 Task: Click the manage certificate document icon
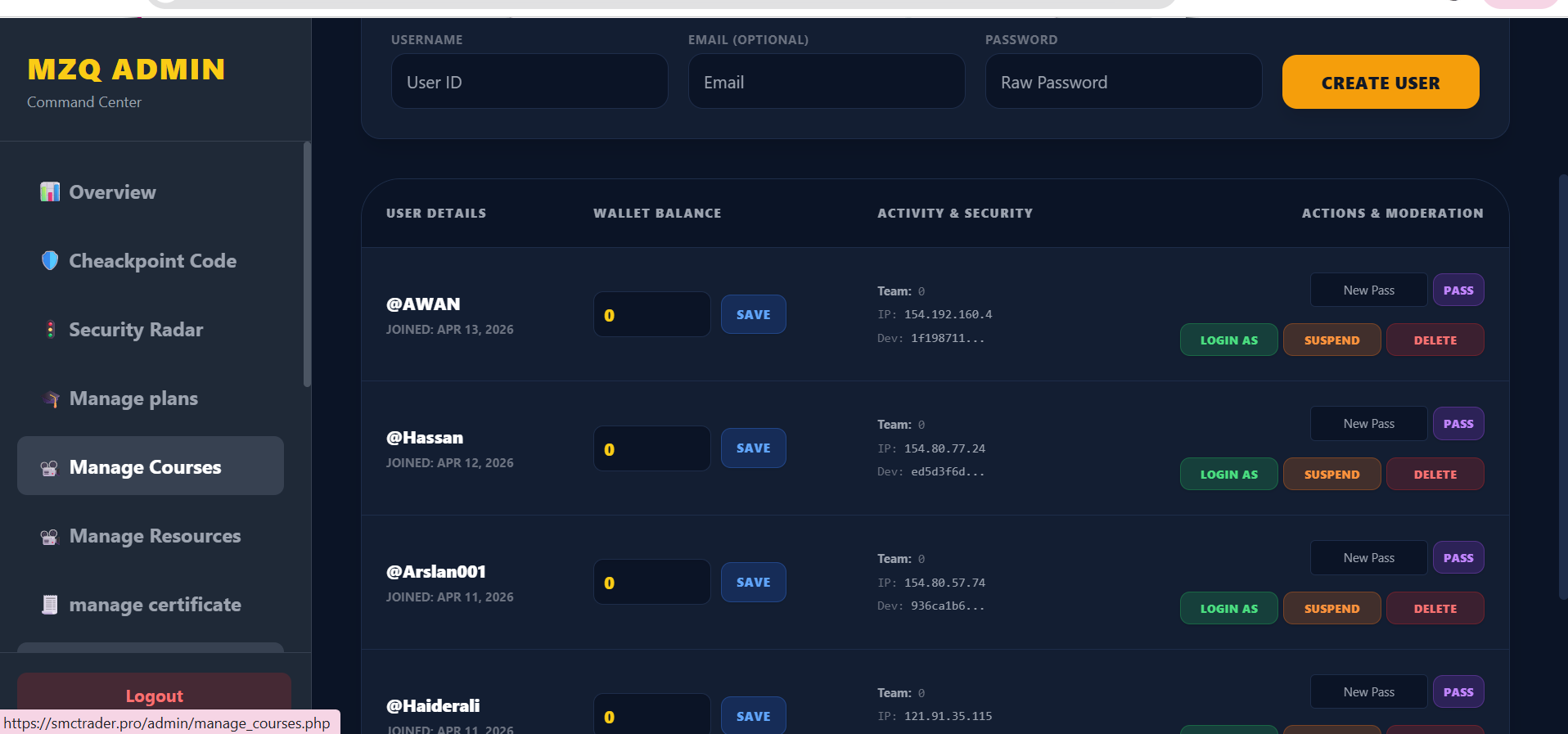click(50, 605)
